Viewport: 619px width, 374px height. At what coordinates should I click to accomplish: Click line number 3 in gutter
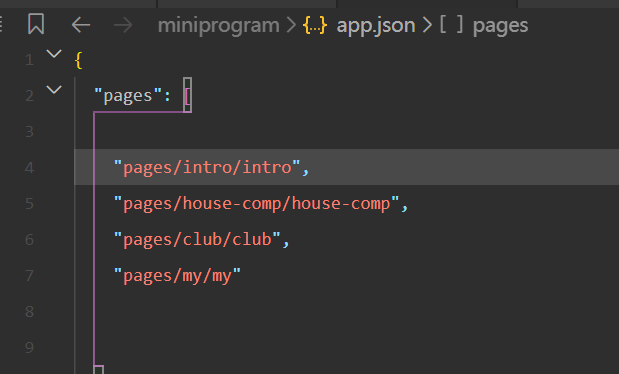[x=29, y=132]
